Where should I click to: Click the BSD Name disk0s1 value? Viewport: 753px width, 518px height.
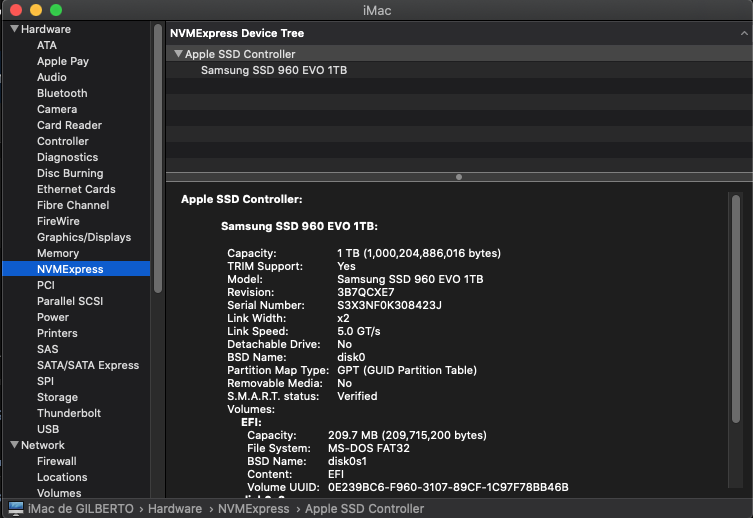click(x=347, y=461)
